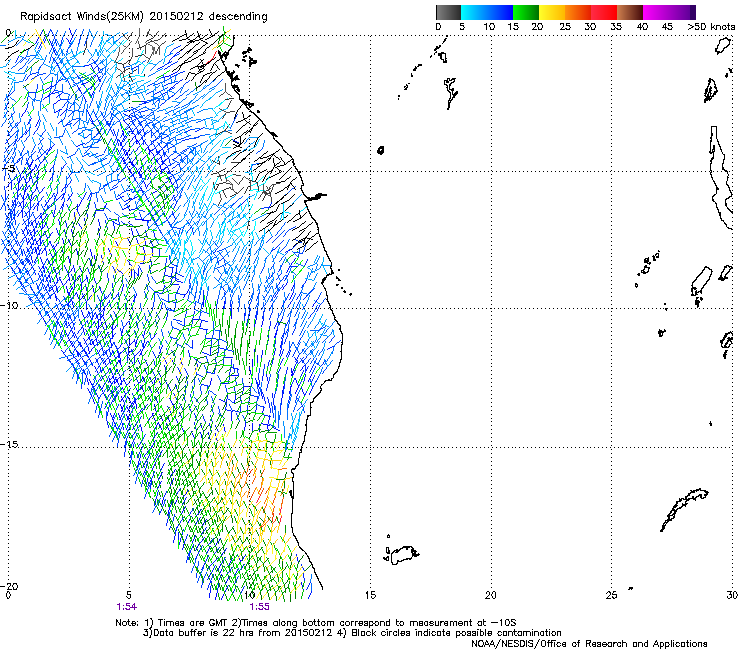Click the NOAA/NESDIS Office of Research credit
Screen dimensions: 740x650
click(x=589, y=644)
